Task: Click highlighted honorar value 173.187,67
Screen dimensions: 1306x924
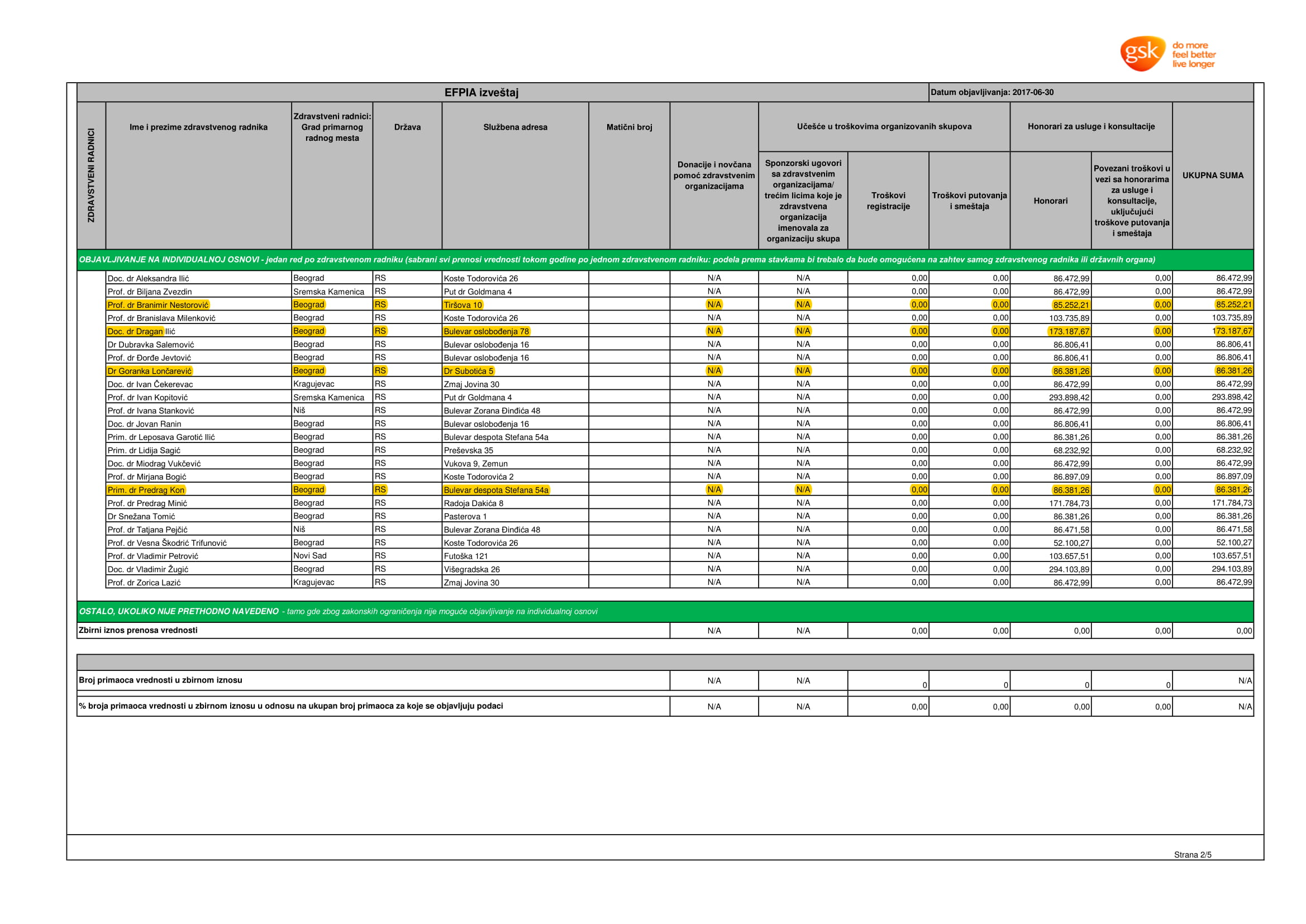Action: point(1069,331)
